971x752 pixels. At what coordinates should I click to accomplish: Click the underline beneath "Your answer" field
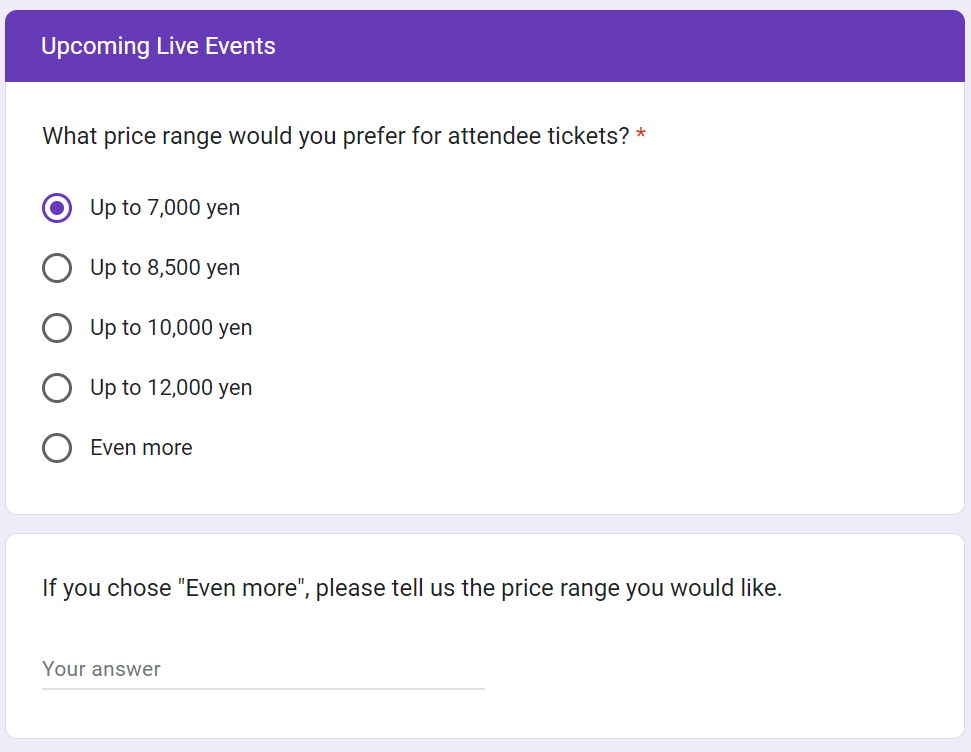262,689
